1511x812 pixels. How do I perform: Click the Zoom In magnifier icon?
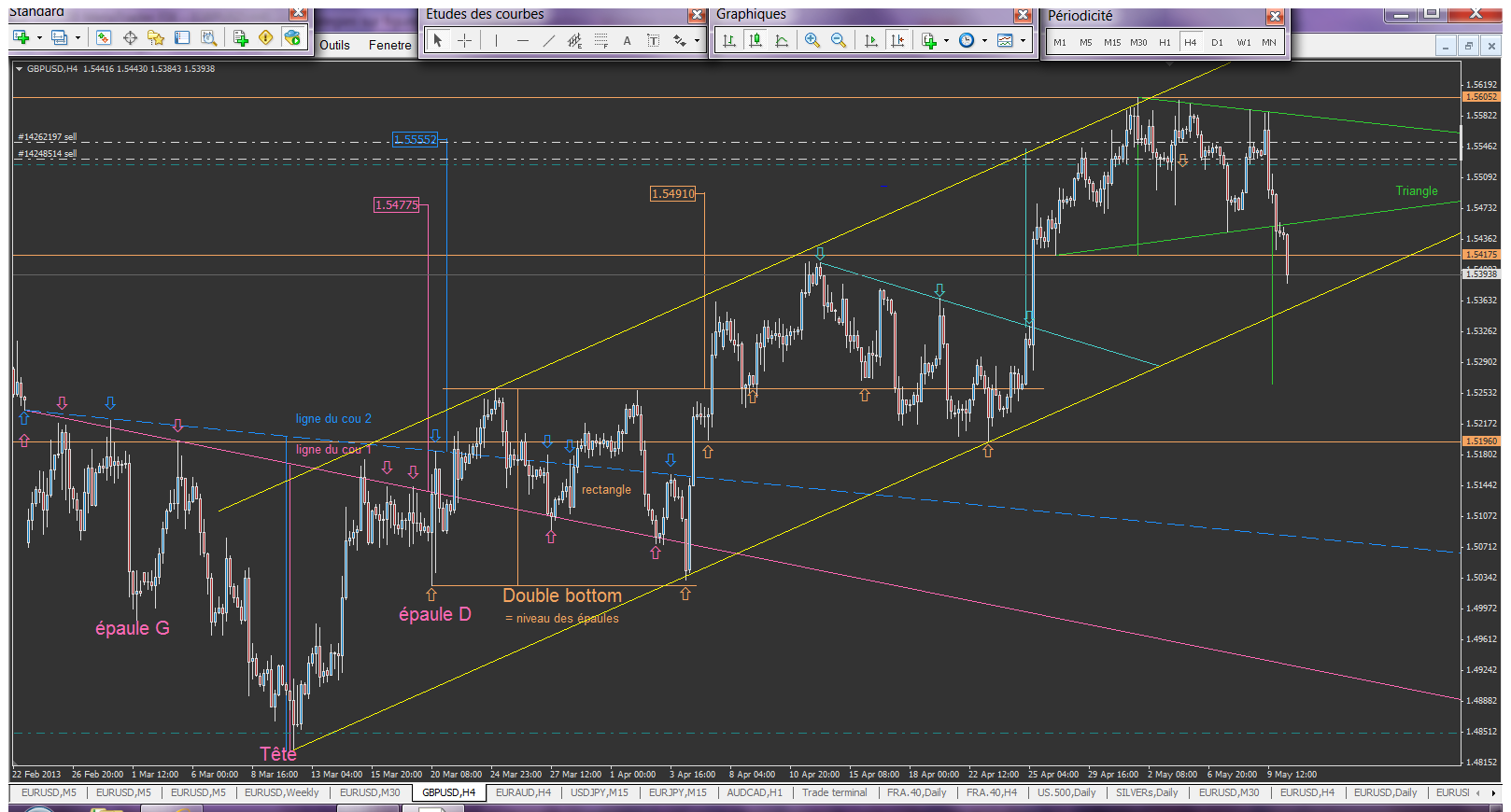coord(812,40)
